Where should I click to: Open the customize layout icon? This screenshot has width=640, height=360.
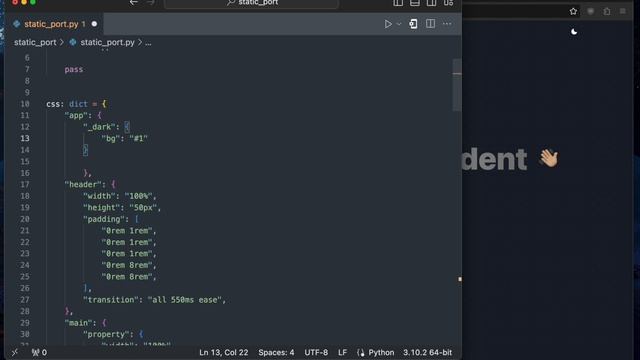[448, 3]
